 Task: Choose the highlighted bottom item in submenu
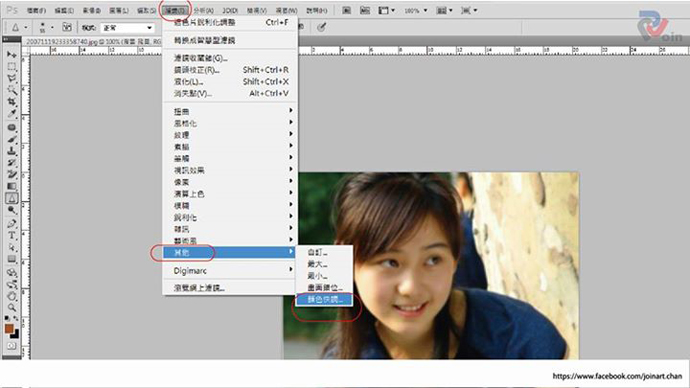click(x=324, y=300)
